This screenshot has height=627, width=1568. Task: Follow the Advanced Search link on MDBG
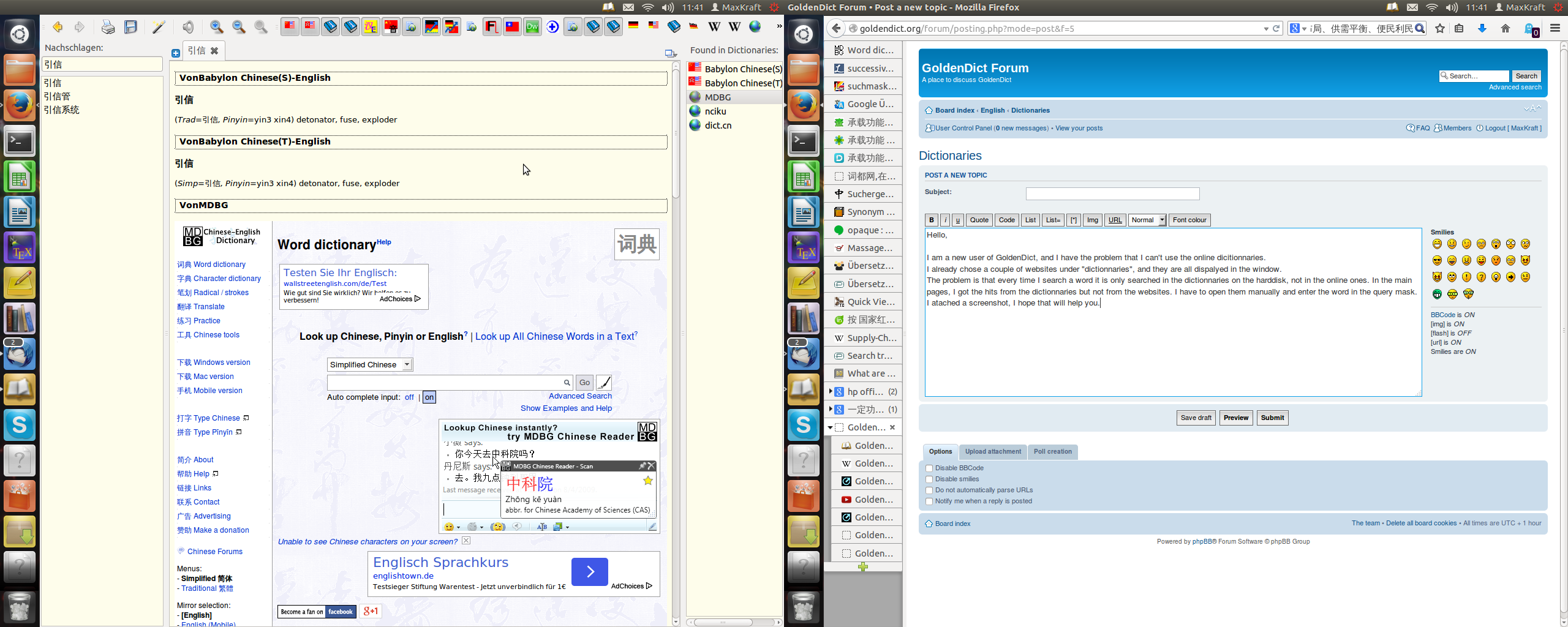(x=580, y=396)
